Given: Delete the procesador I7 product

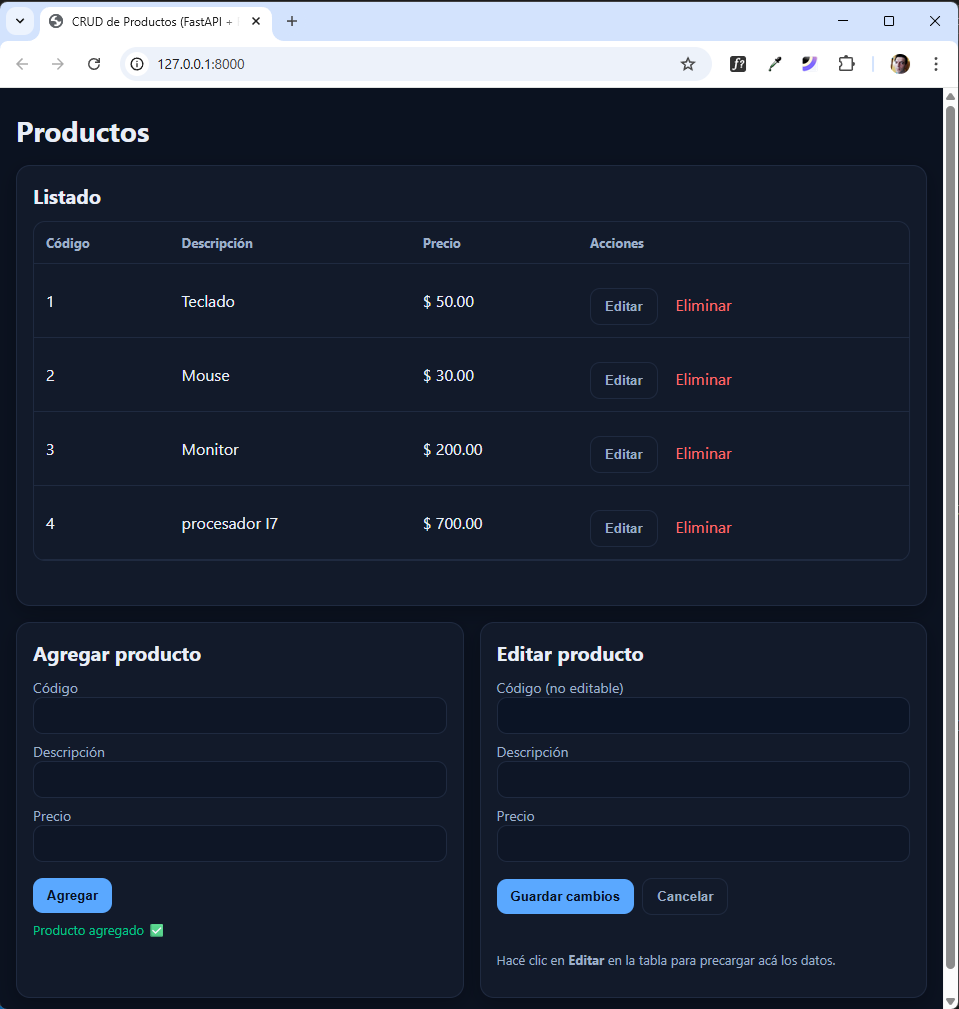Looking at the screenshot, I should point(703,528).
